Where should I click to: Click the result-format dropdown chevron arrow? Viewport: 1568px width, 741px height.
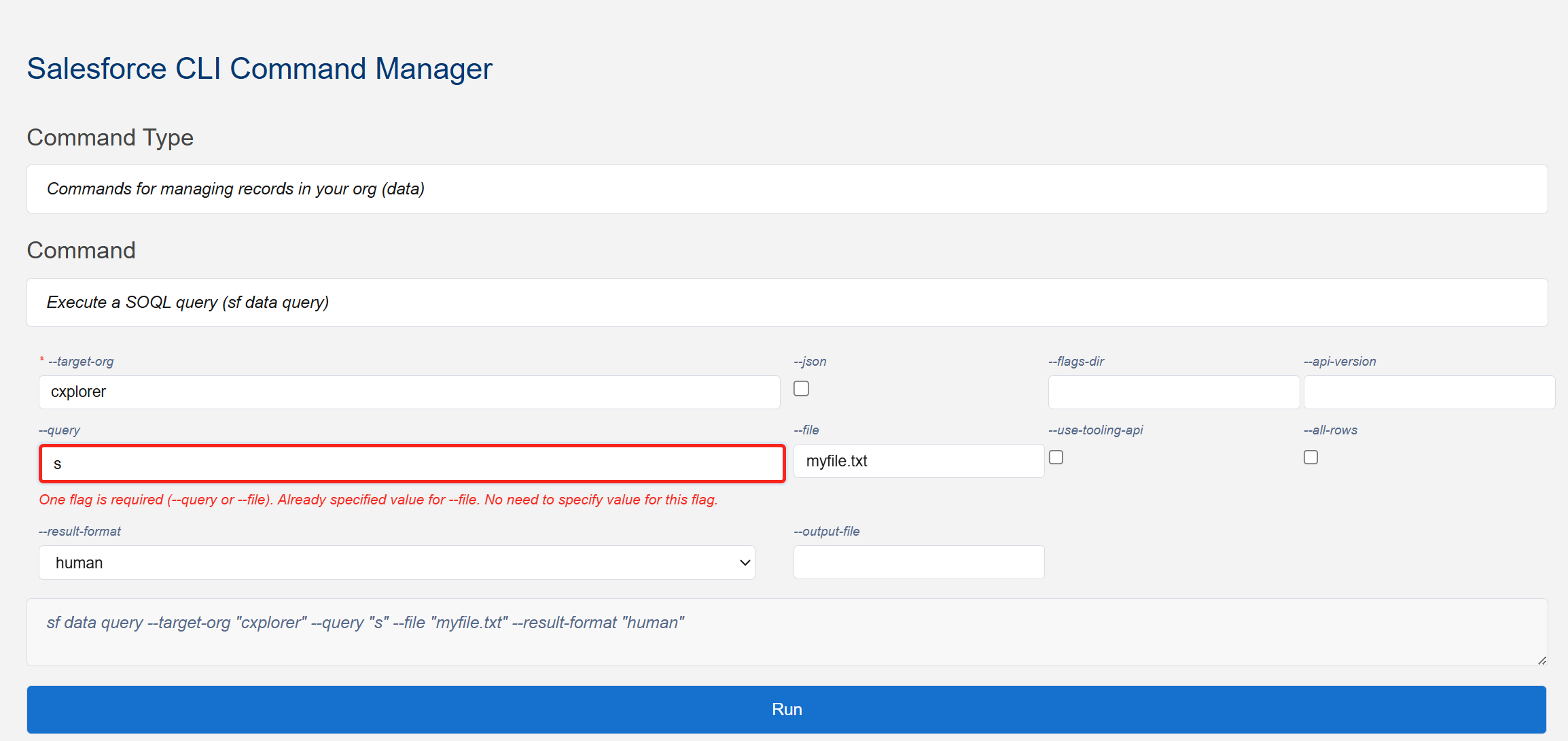[x=745, y=563]
